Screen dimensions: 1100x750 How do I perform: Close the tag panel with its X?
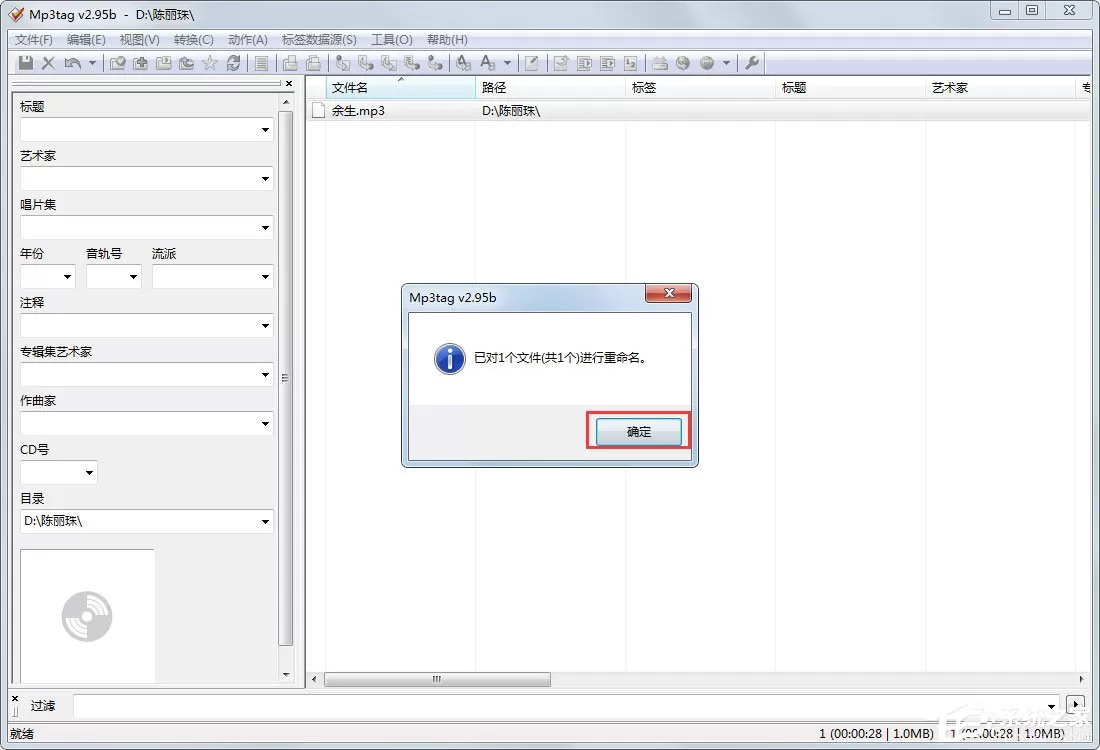point(289,83)
